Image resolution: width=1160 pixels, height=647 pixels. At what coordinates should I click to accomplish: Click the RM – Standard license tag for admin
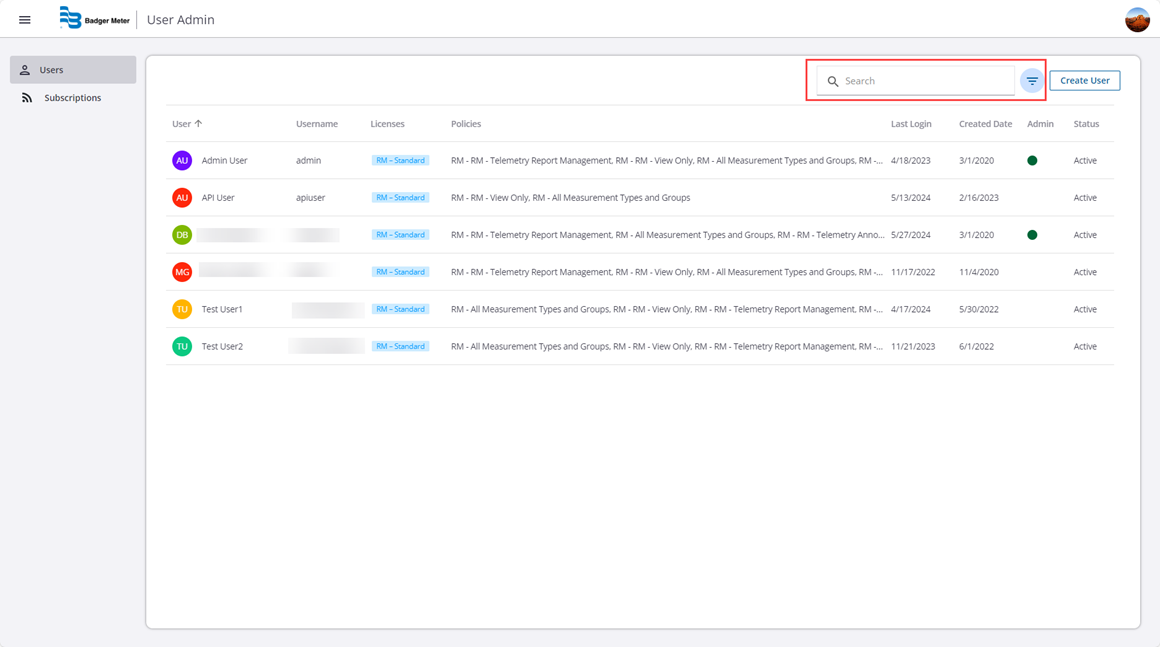pyautogui.click(x=400, y=160)
